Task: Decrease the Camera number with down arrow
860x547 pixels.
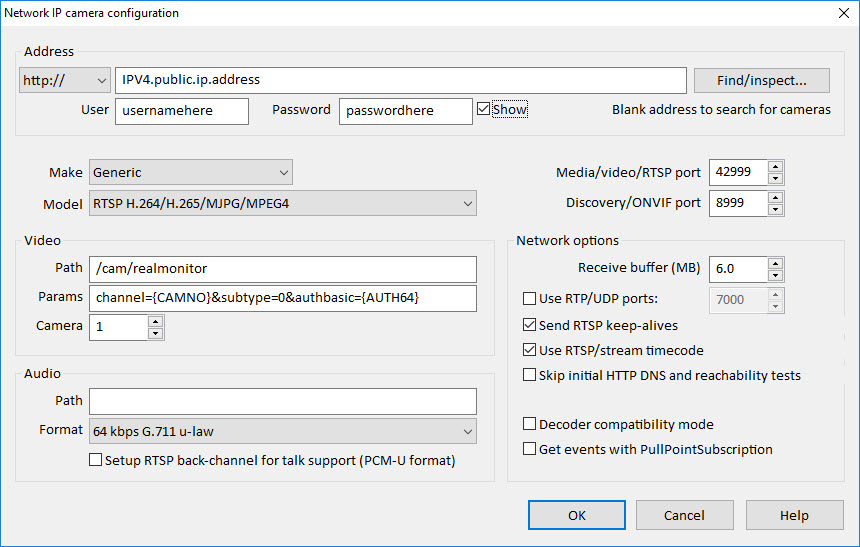Action: (x=156, y=333)
